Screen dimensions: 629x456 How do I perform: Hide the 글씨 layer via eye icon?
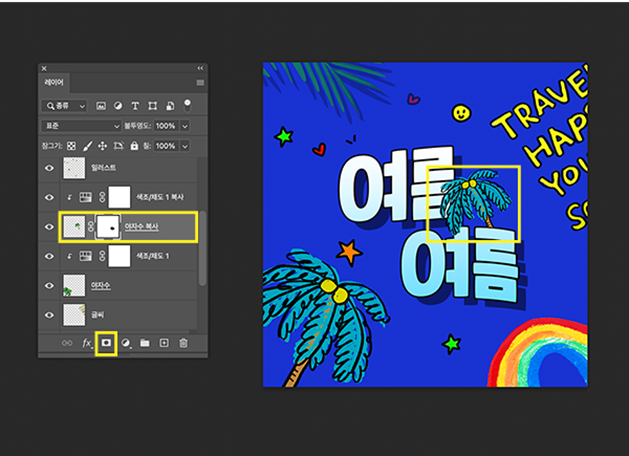[x=49, y=315]
